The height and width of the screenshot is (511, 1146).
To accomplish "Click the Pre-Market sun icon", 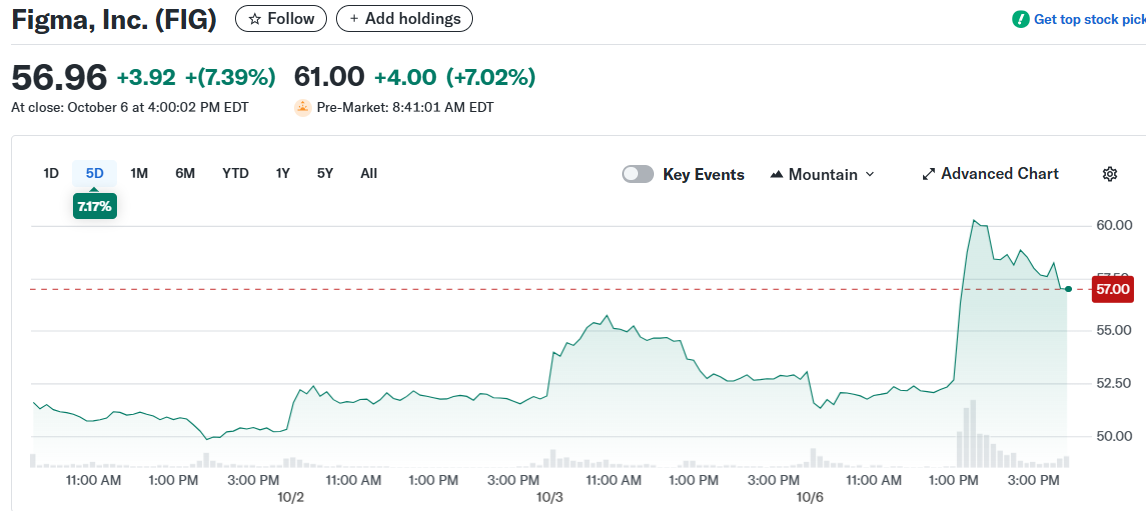I will (303, 107).
